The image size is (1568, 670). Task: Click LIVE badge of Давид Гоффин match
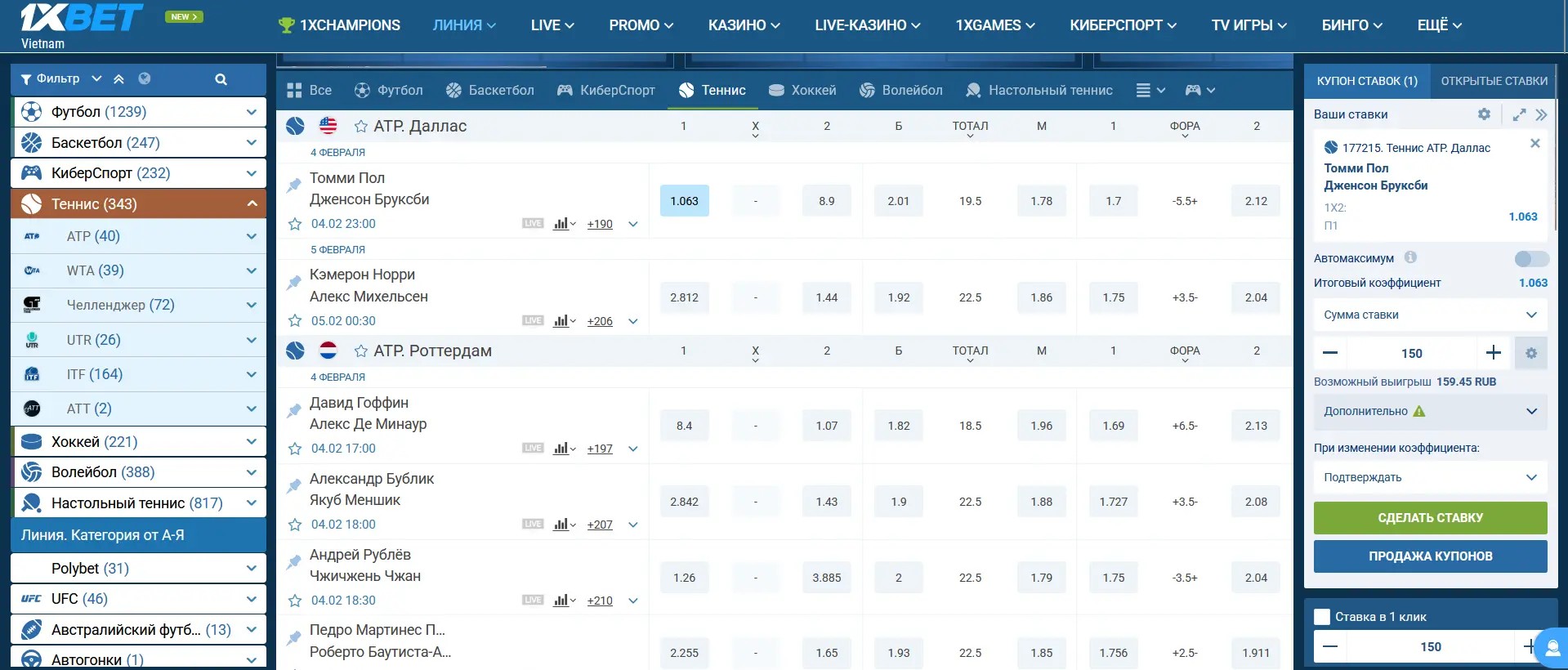(x=533, y=449)
